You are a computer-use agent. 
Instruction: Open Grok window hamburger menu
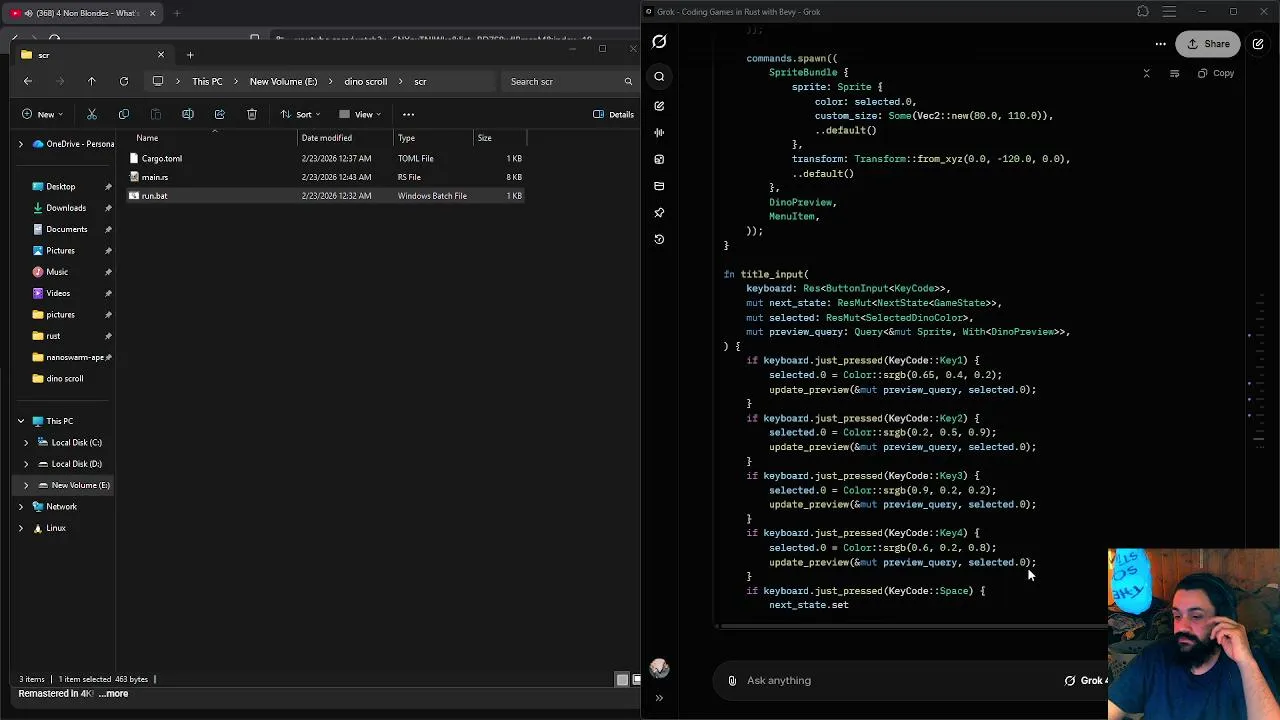tap(1169, 12)
